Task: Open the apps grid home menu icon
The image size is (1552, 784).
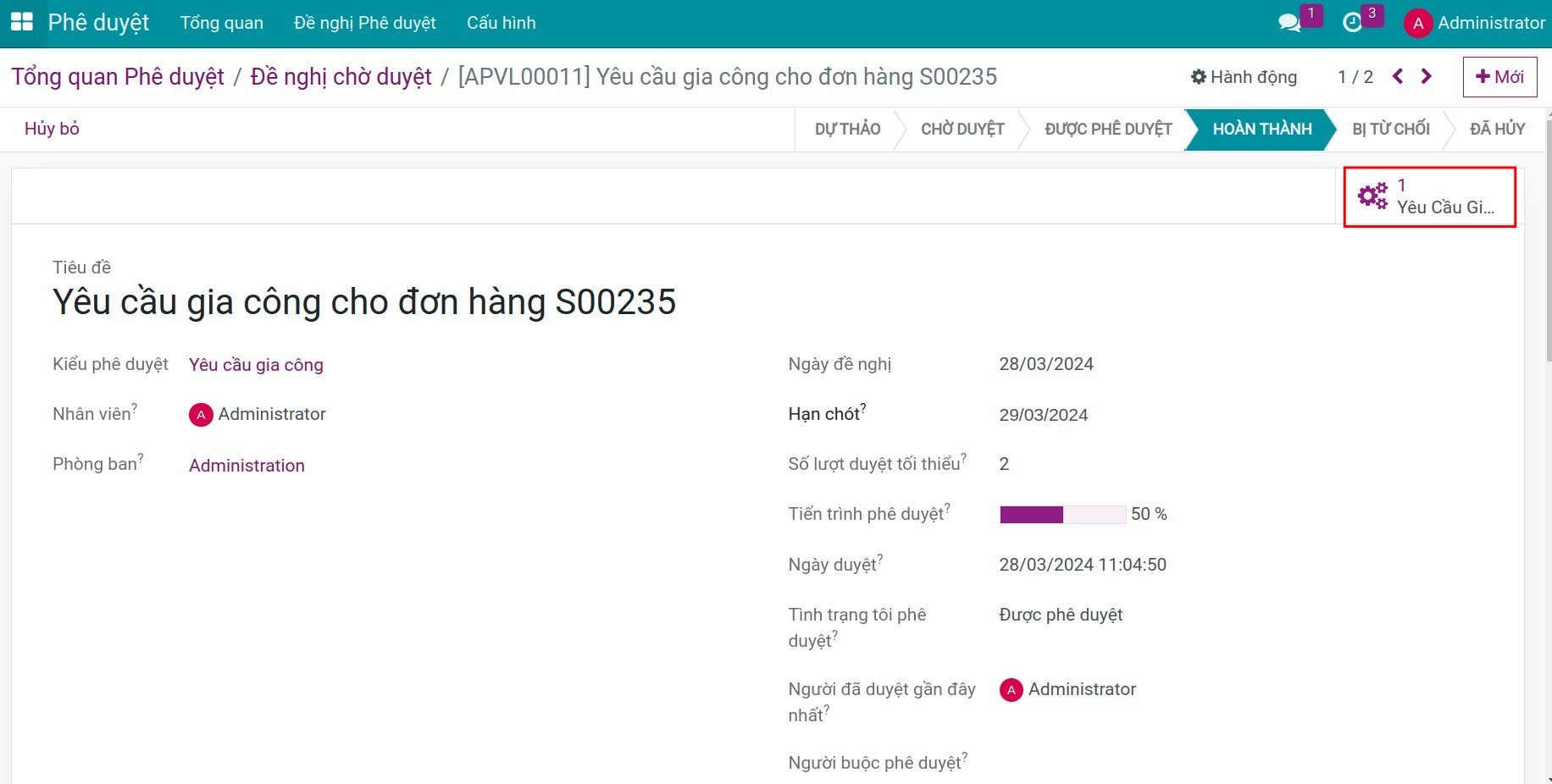Action: tap(21, 23)
